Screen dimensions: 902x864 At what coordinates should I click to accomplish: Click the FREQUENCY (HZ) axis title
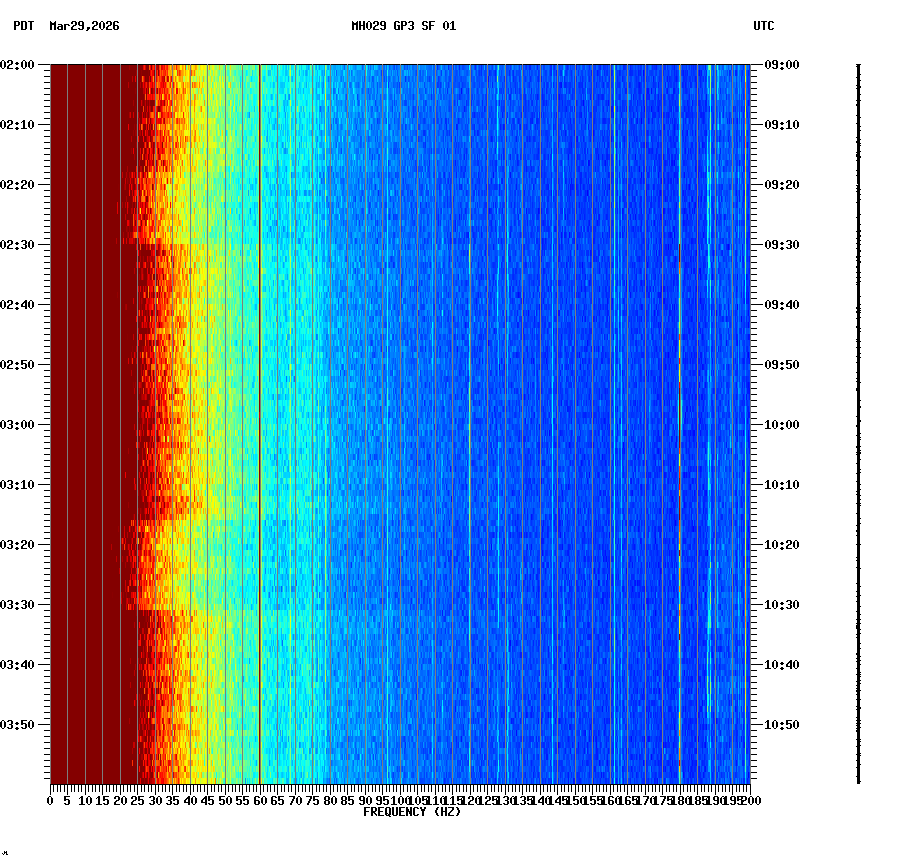click(412, 812)
